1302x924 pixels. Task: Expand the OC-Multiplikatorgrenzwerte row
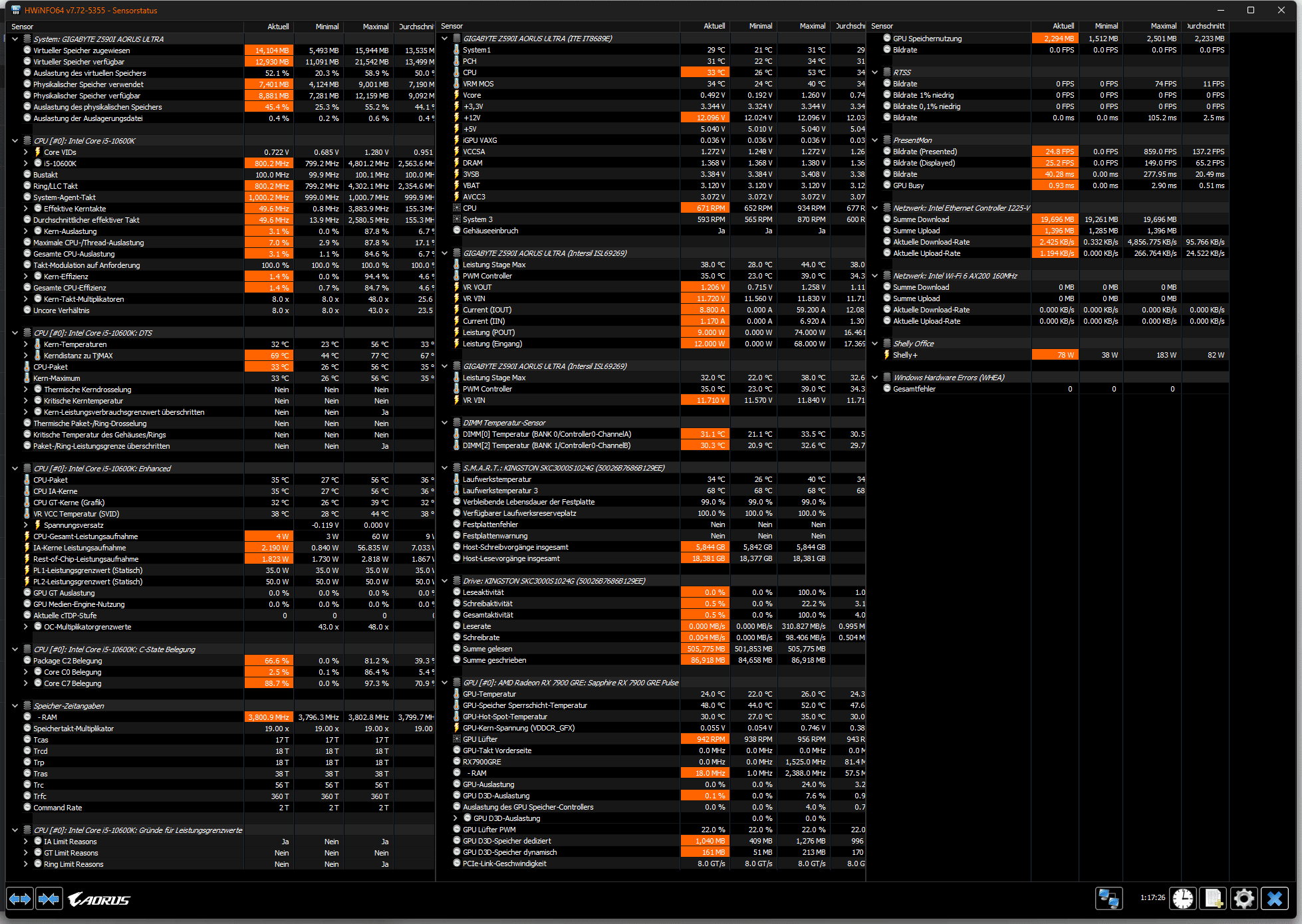pyautogui.click(x=26, y=626)
